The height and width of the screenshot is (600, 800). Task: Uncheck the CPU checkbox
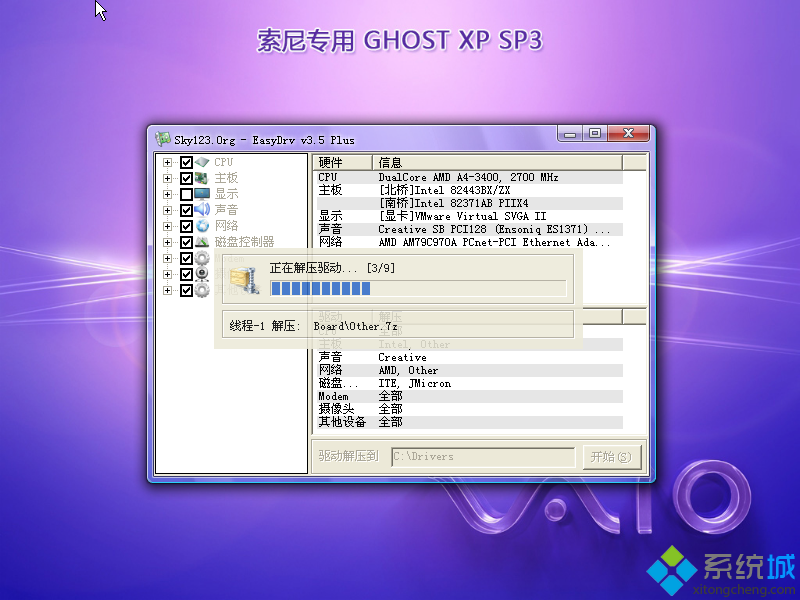point(186,162)
